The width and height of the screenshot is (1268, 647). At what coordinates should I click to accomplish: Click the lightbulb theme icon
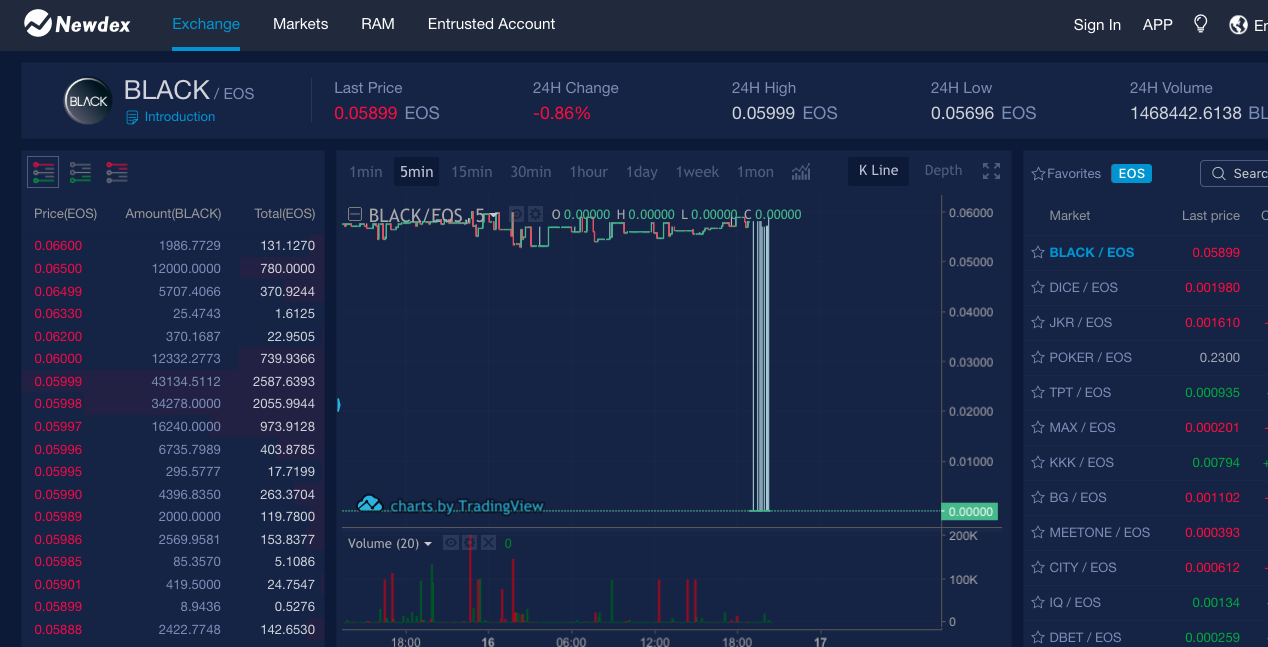tap(1201, 24)
